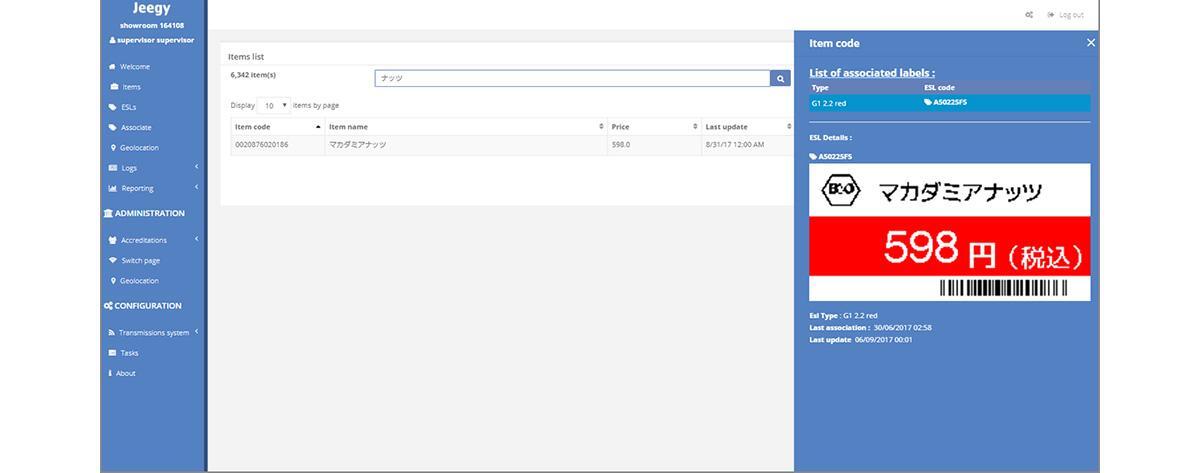Open the Tasks page
This screenshot has width=1200, height=473.
coord(129,353)
